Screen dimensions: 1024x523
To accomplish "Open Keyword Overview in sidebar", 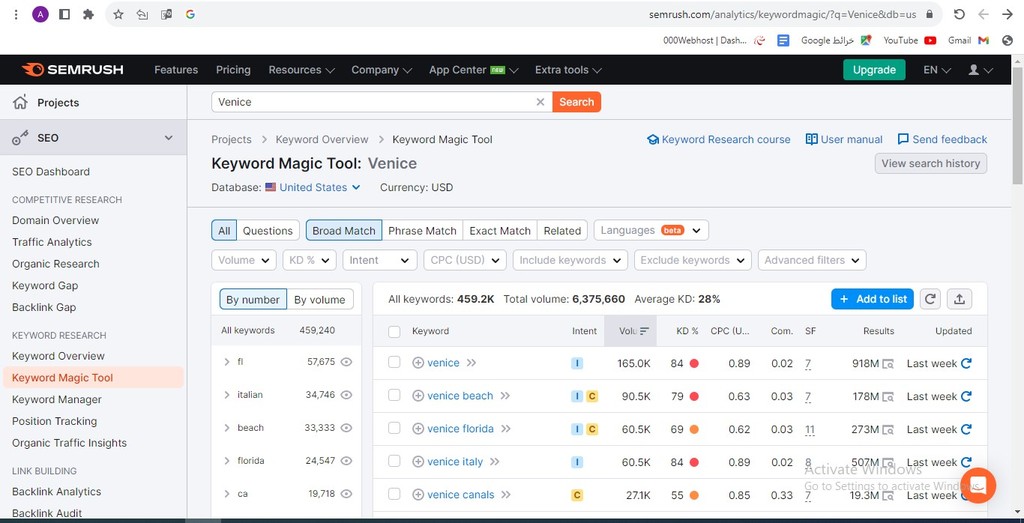I will tap(58, 356).
